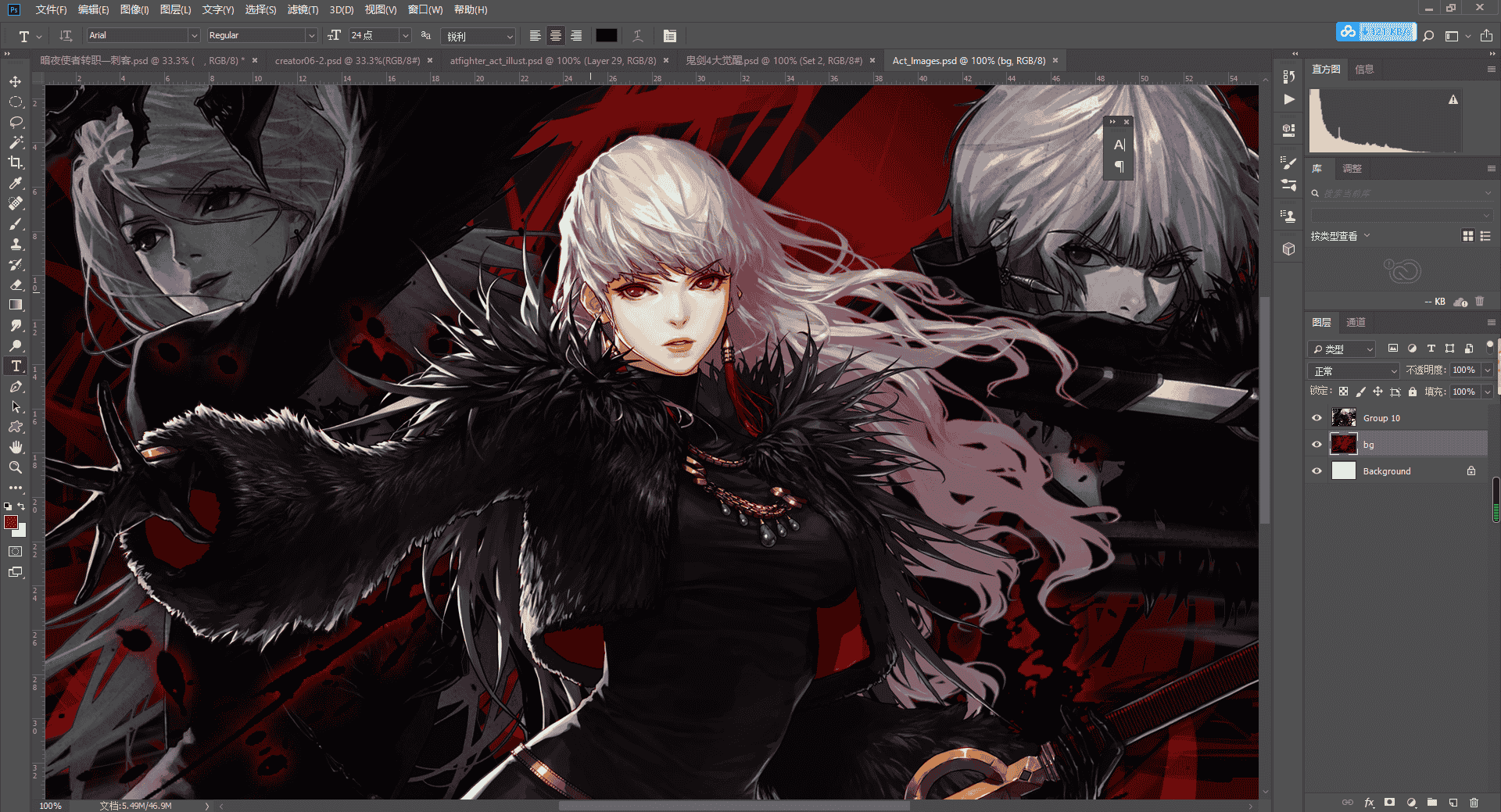1501x812 pixels.
Task: Select the bg layer thumbnail
Action: [x=1343, y=445]
